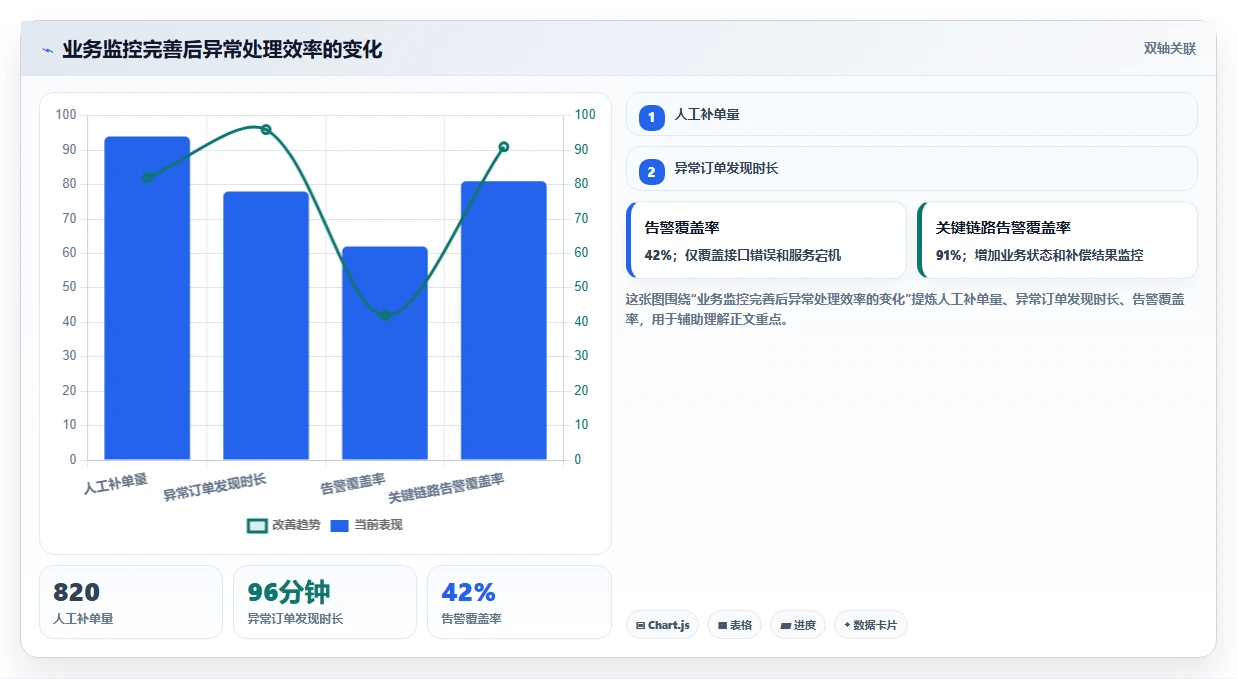The width and height of the screenshot is (1237, 679).
Task: Click the icon inside the 进度 tag
Action: [x=786, y=626]
